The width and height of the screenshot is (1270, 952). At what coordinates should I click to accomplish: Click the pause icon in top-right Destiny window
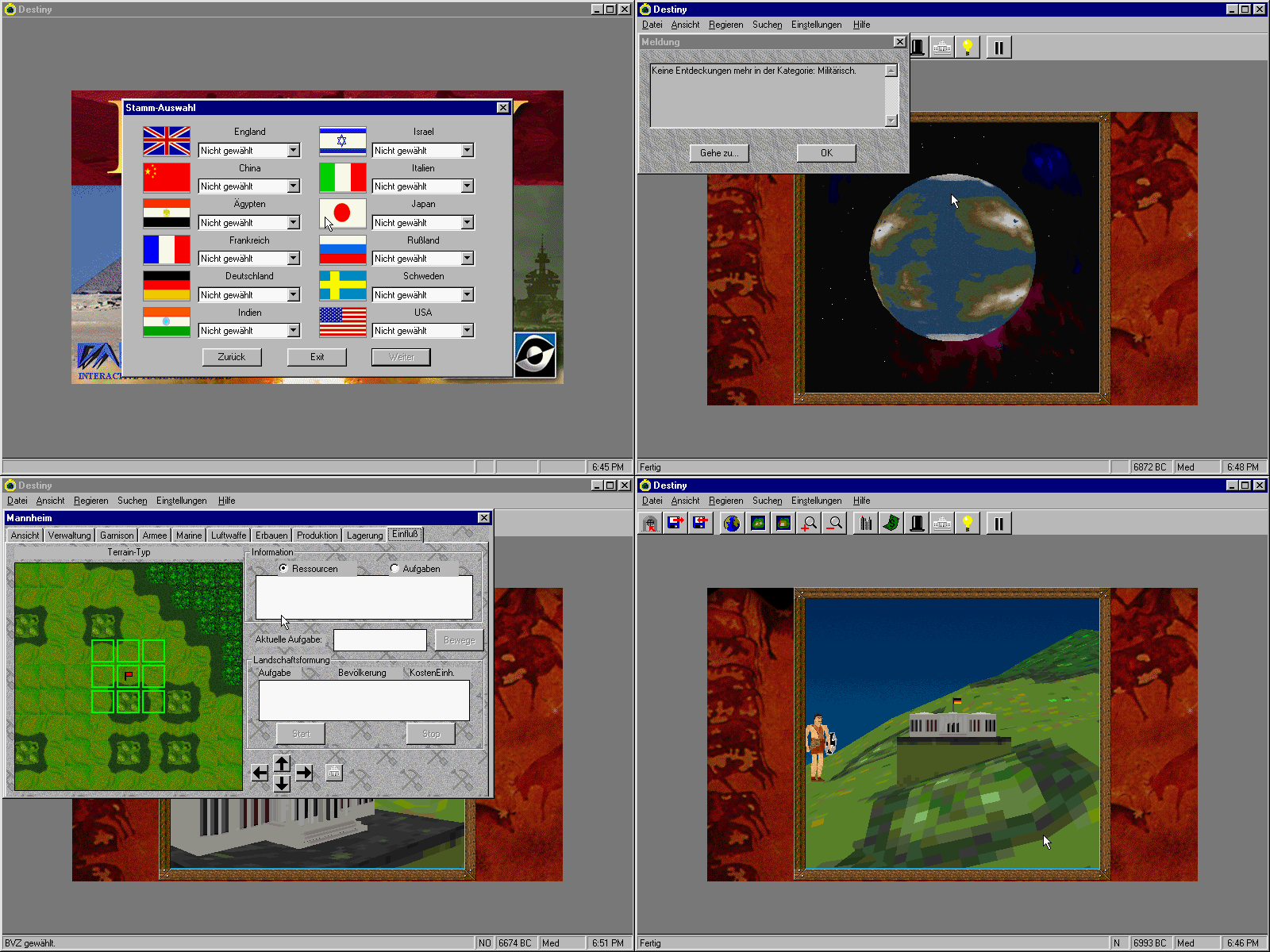tap(999, 48)
